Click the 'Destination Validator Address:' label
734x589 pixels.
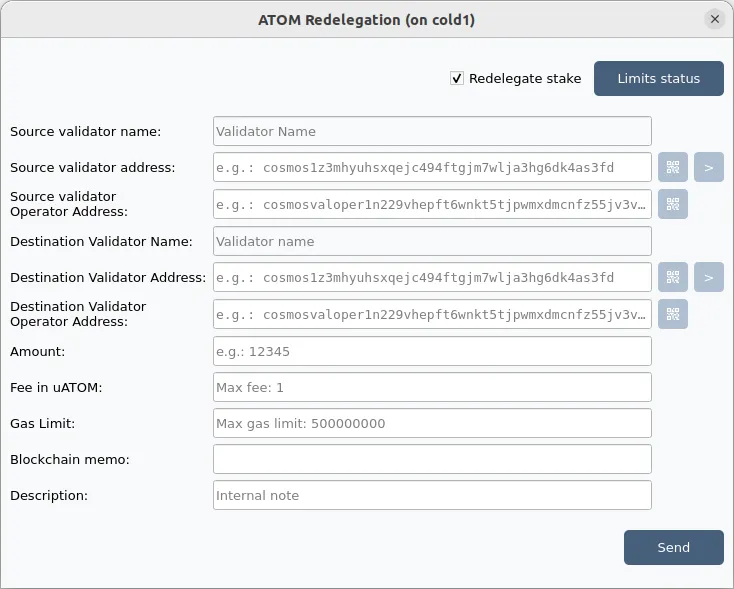point(108,278)
